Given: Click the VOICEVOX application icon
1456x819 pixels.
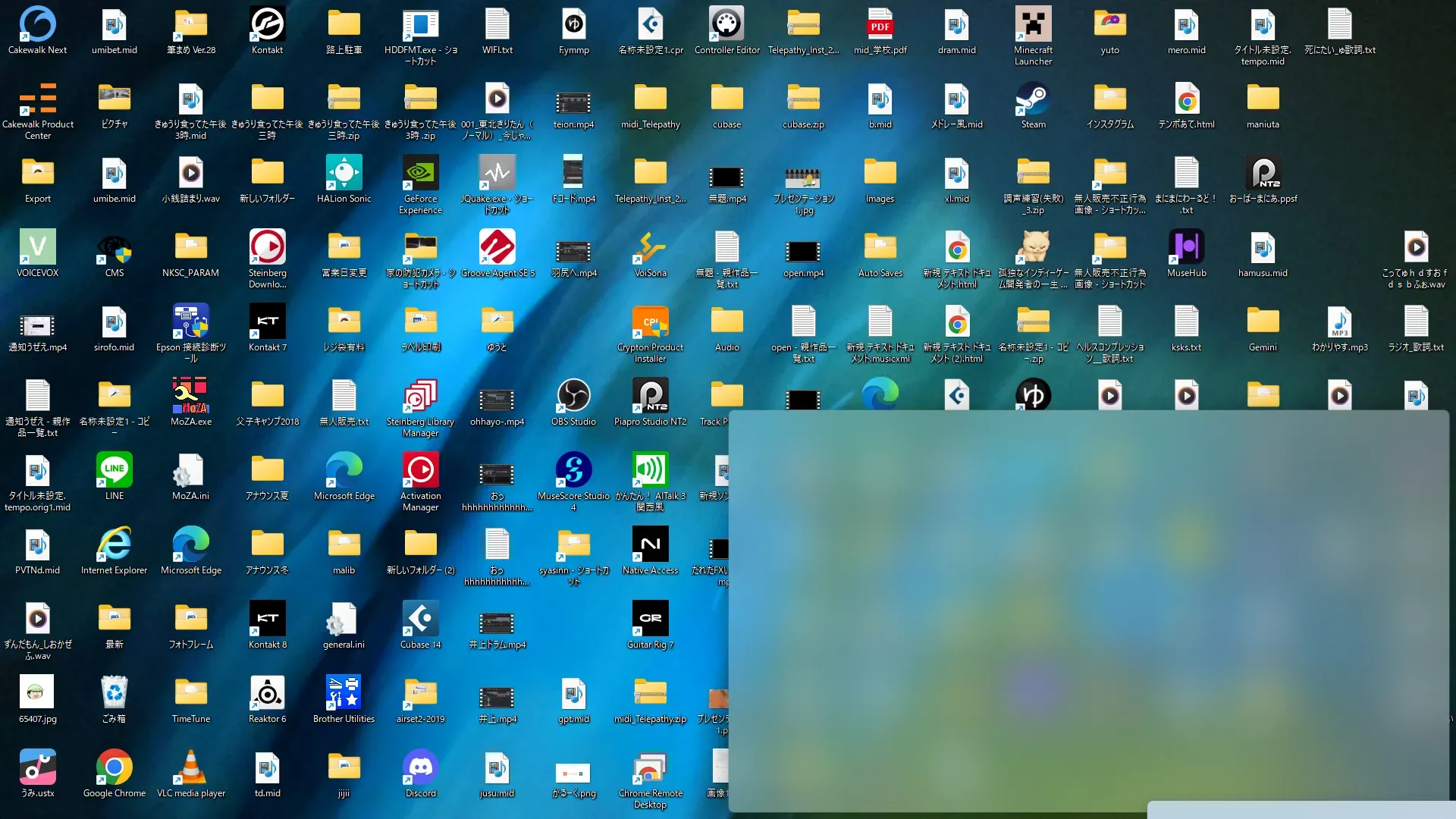Looking at the screenshot, I should pos(37,248).
